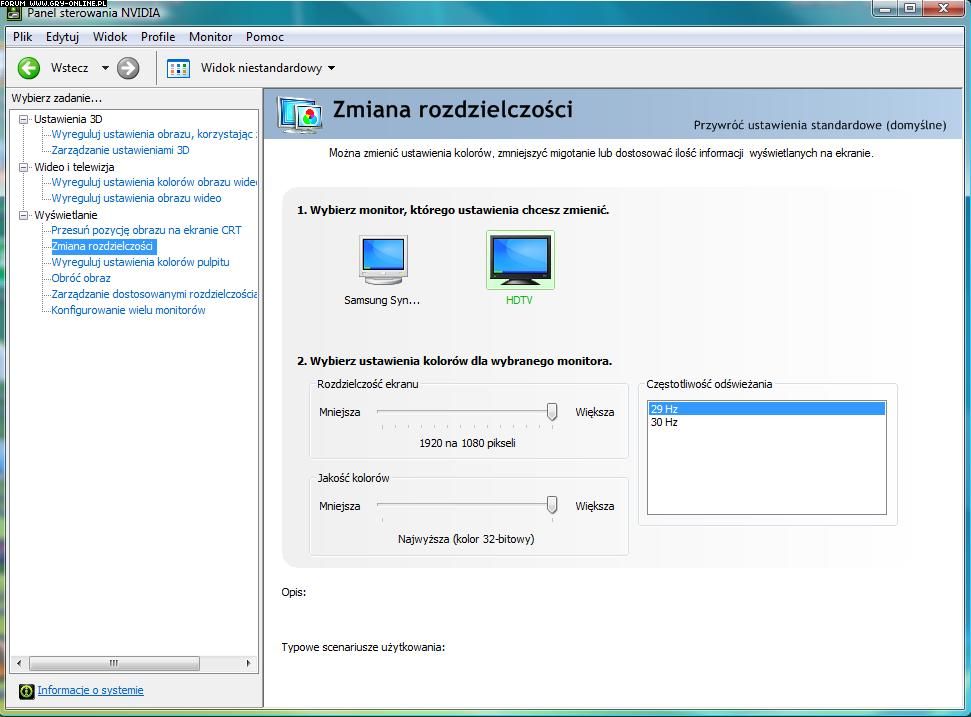Open Przesuń pozycję obrazu na ekranie CRT
Image resolution: width=971 pixels, height=717 pixels.
(146, 230)
